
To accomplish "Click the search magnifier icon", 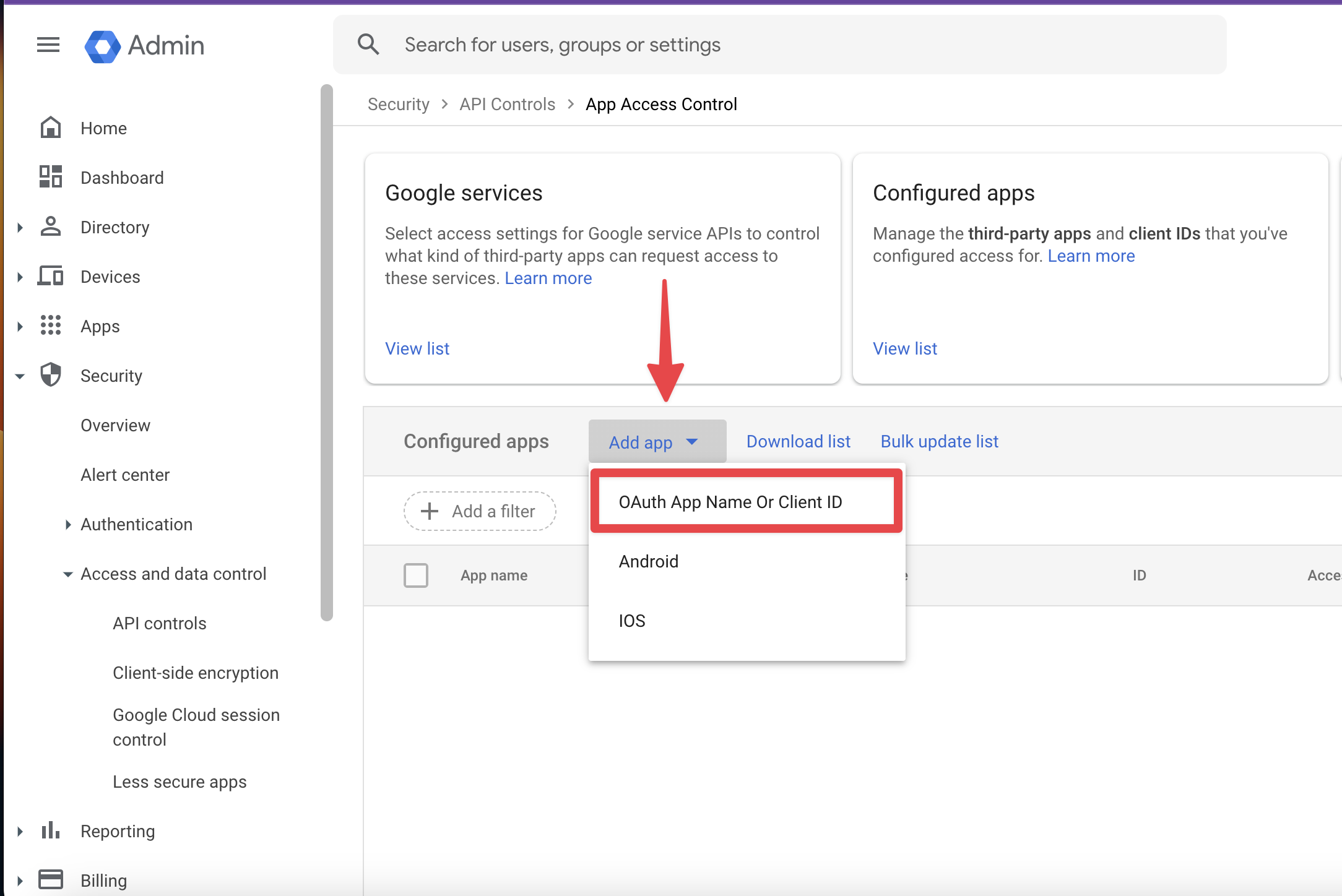I will [x=368, y=45].
